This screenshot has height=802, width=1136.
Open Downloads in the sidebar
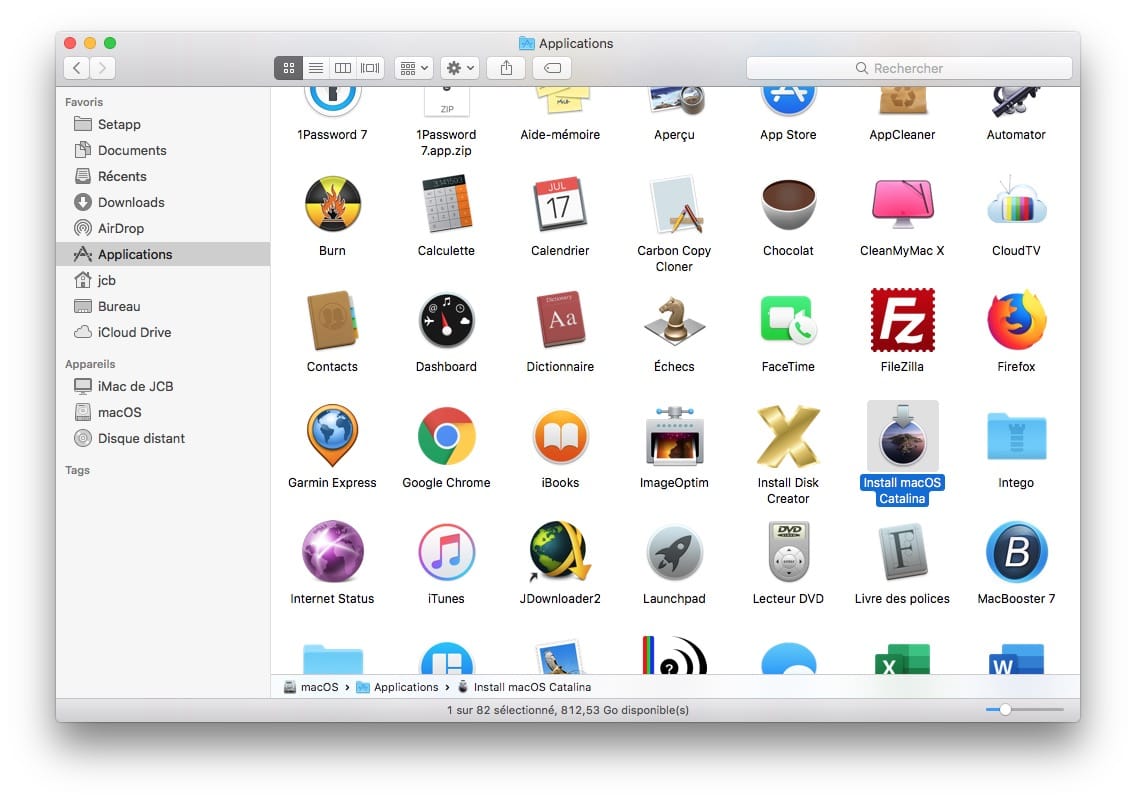pyautogui.click(x=130, y=202)
